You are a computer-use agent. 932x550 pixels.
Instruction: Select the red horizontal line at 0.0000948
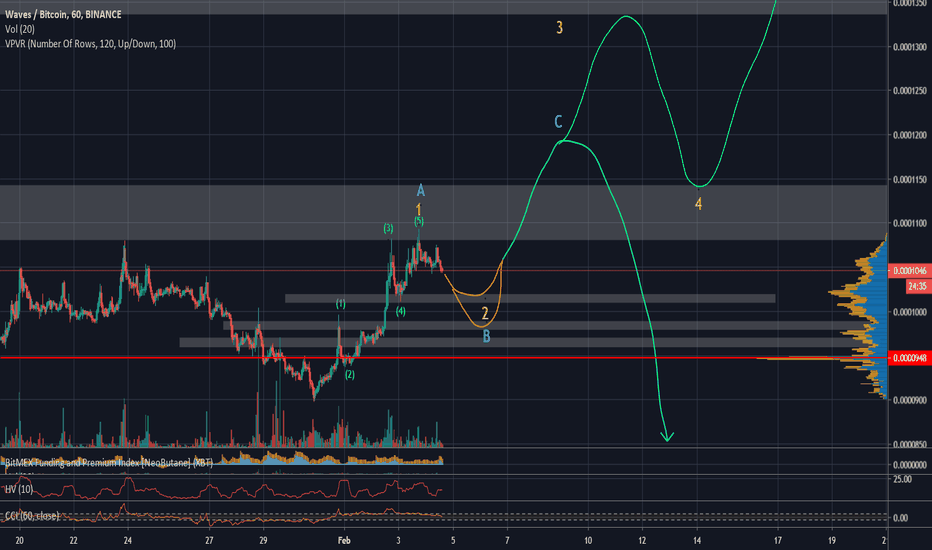(443, 357)
